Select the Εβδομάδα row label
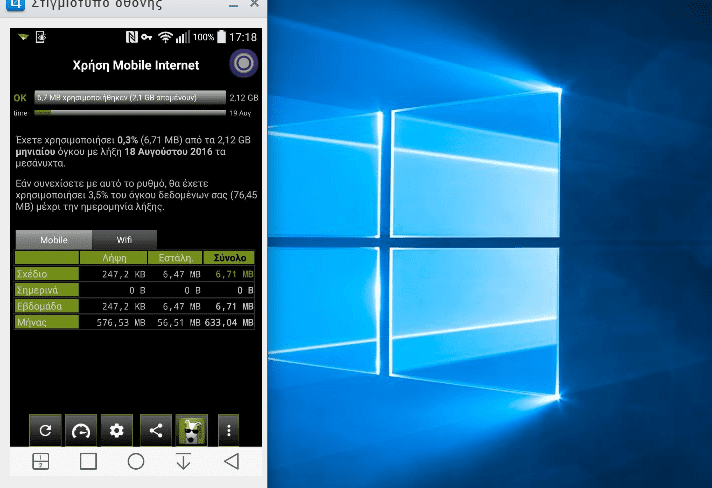 [x=47, y=306]
